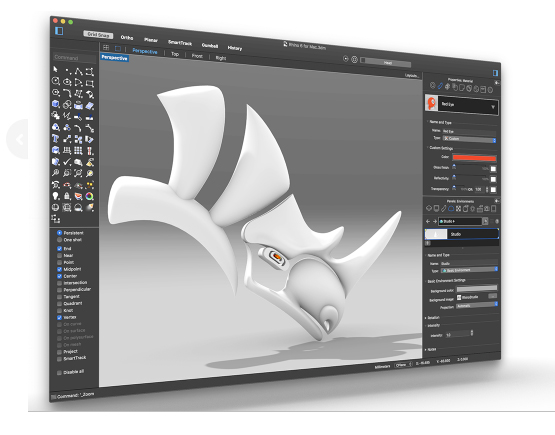Click the check mark analyze icon
The height and width of the screenshot is (435, 555).
tap(67, 162)
